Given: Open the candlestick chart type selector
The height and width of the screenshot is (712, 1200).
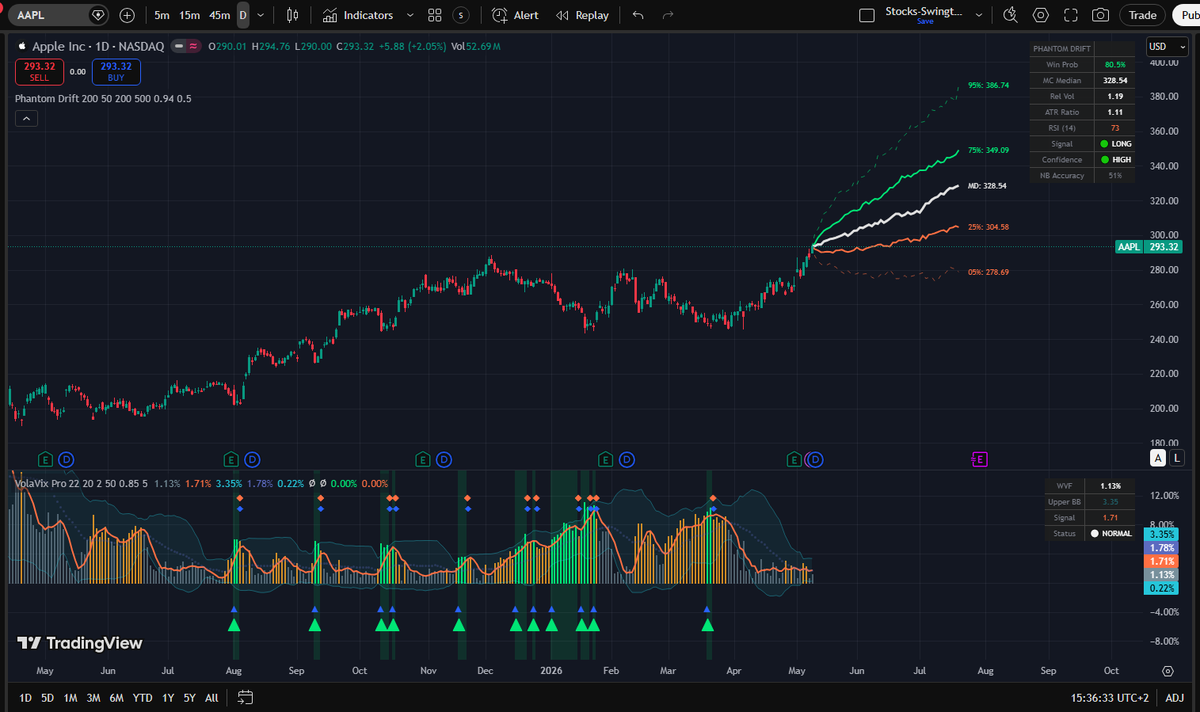Looking at the screenshot, I should coord(292,15).
